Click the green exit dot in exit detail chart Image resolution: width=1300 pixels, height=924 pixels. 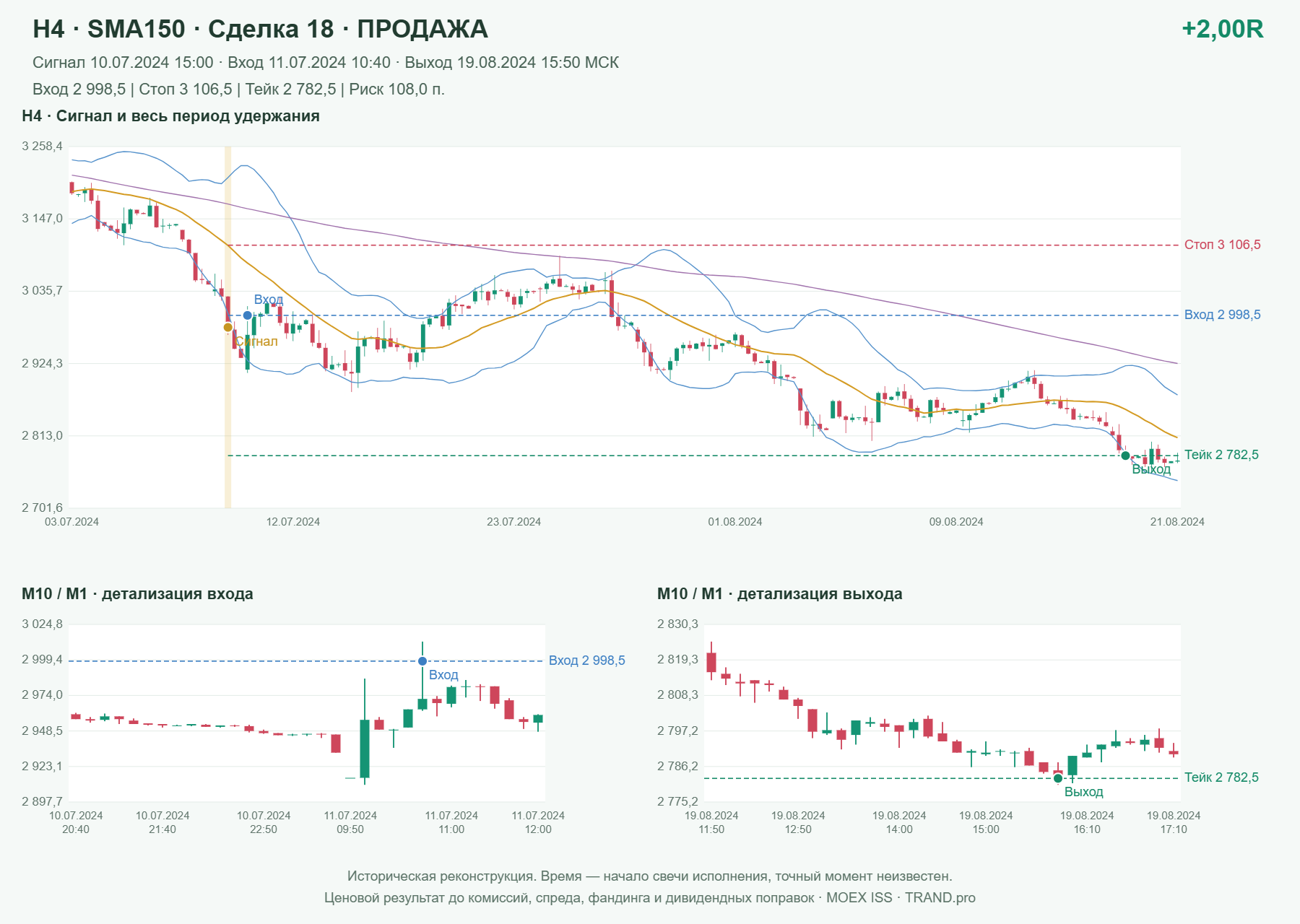pyautogui.click(x=1058, y=778)
